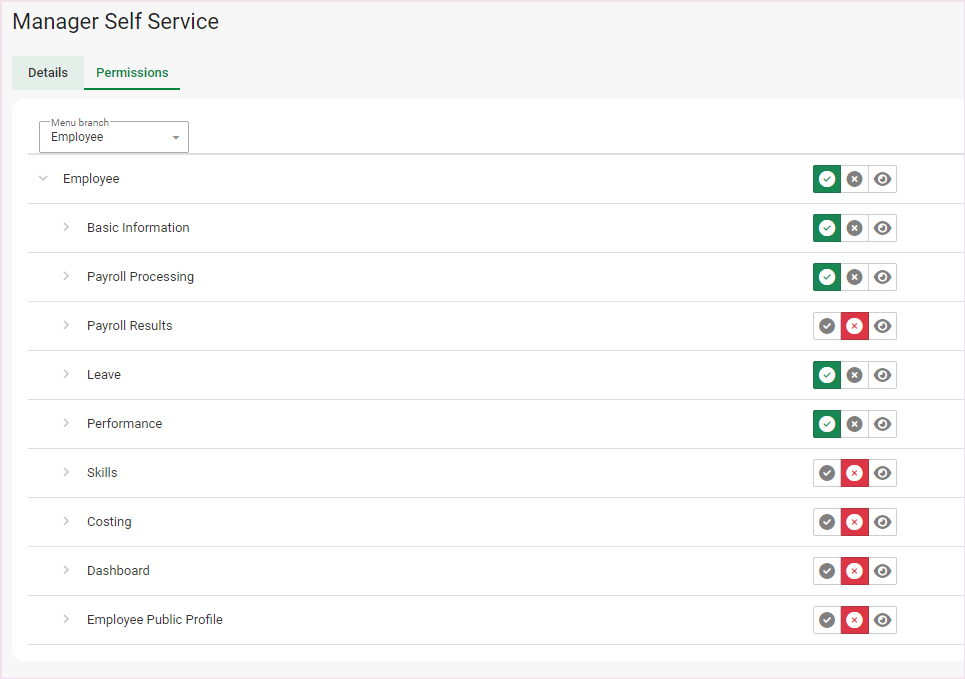Expand the Basic Information branch
This screenshot has height=679, width=965.
(67, 228)
